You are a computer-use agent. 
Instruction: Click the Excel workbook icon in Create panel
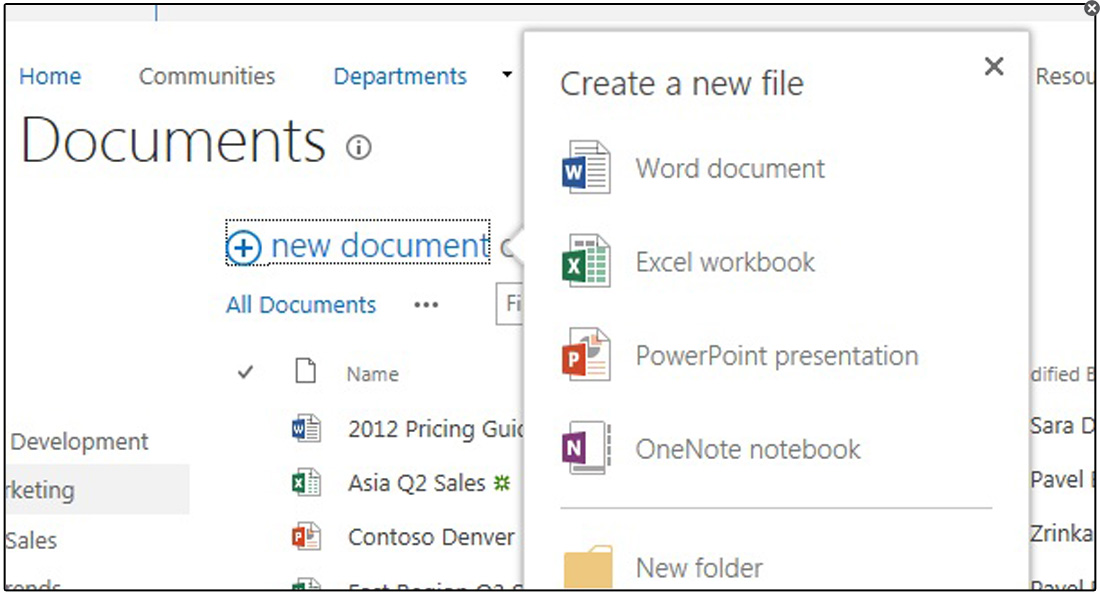586,261
